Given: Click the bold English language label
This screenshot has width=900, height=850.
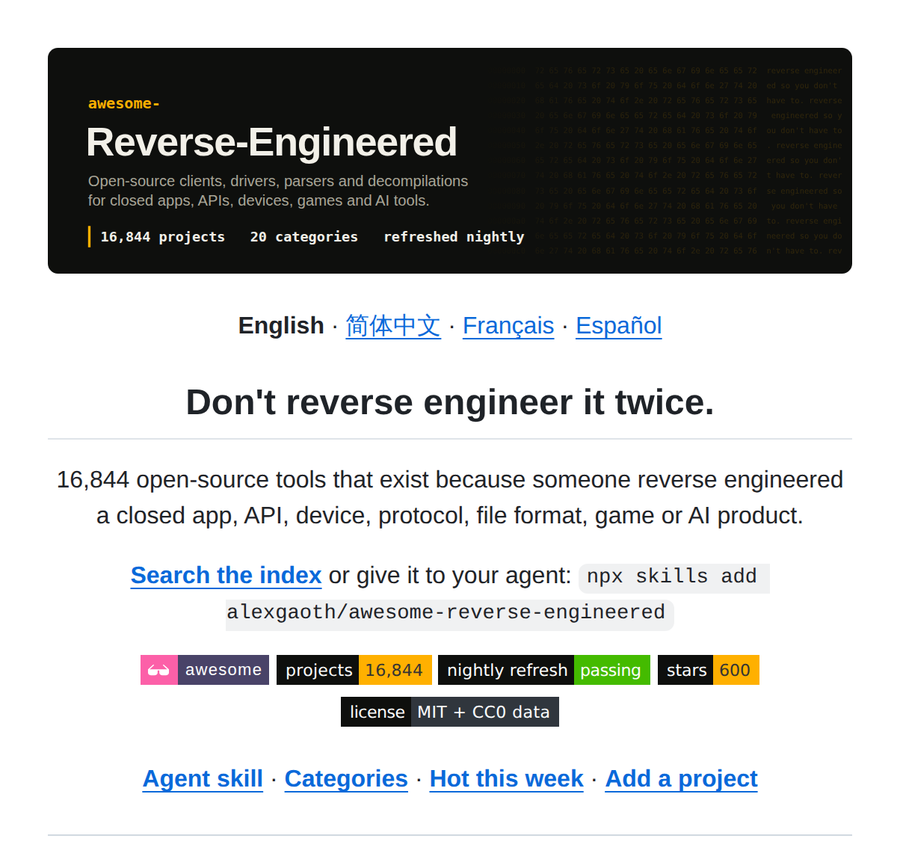Looking at the screenshot, I should click(281, 326).
